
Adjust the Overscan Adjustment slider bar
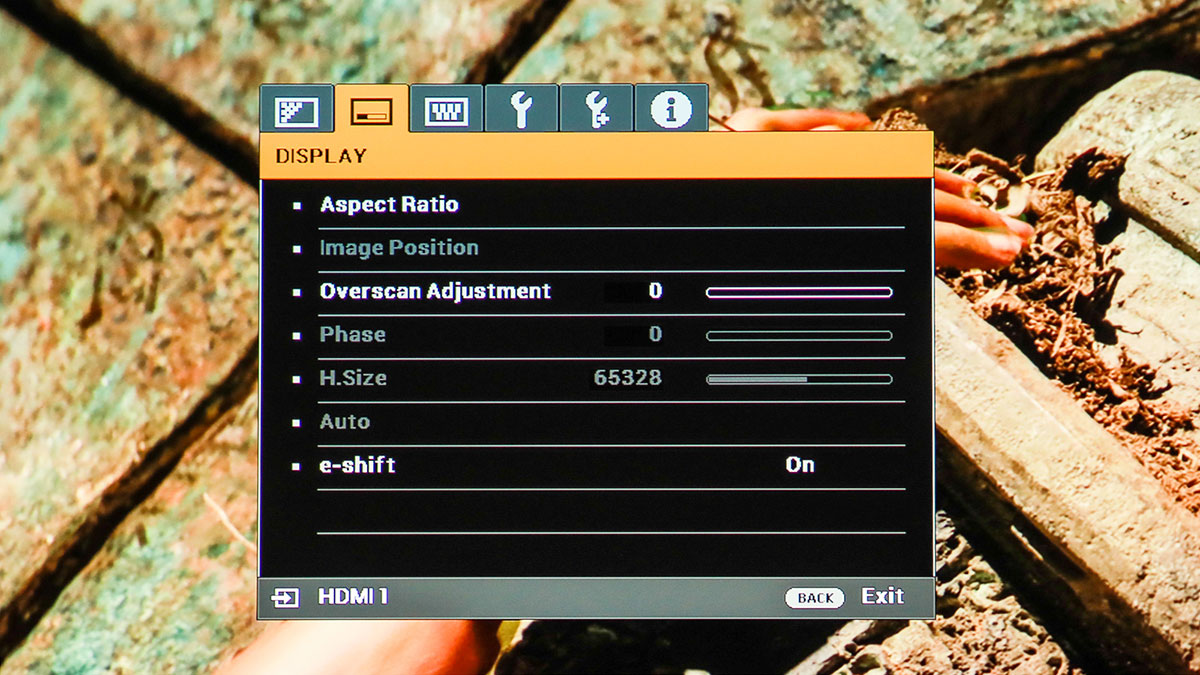pos(799,292)
